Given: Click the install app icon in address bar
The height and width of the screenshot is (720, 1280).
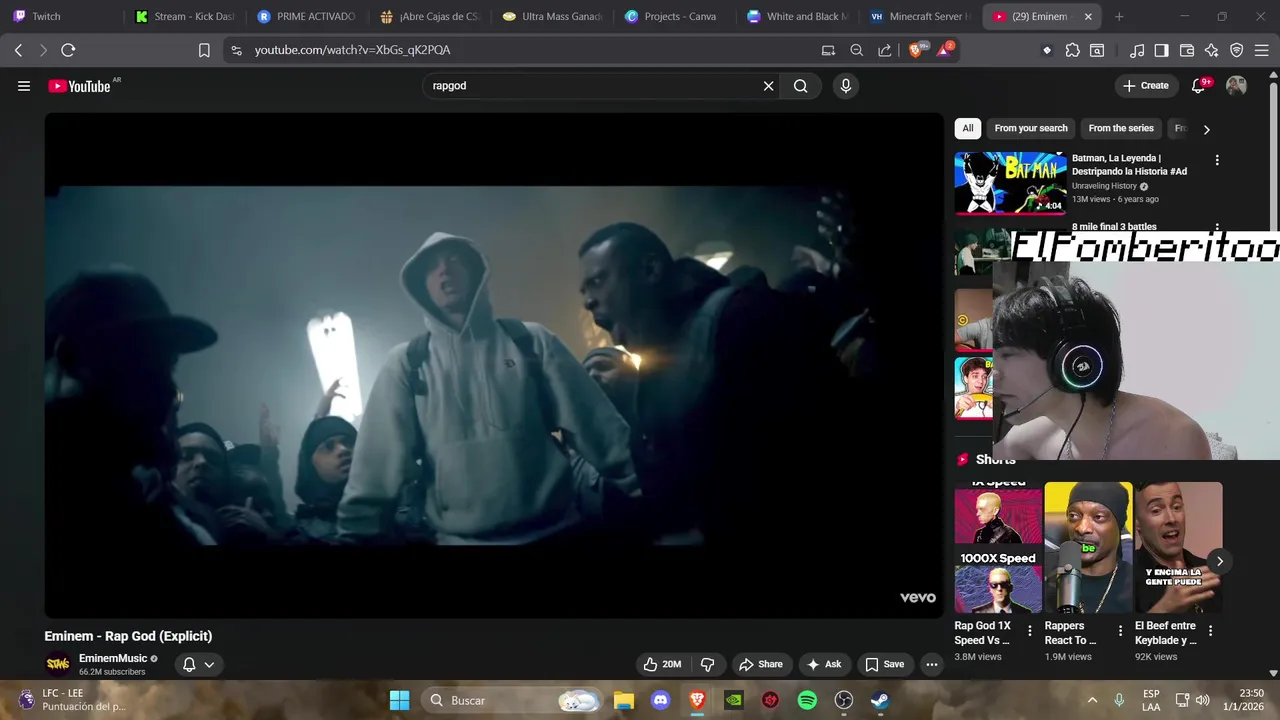Looking at the screenshot, I should click(828, 50).
